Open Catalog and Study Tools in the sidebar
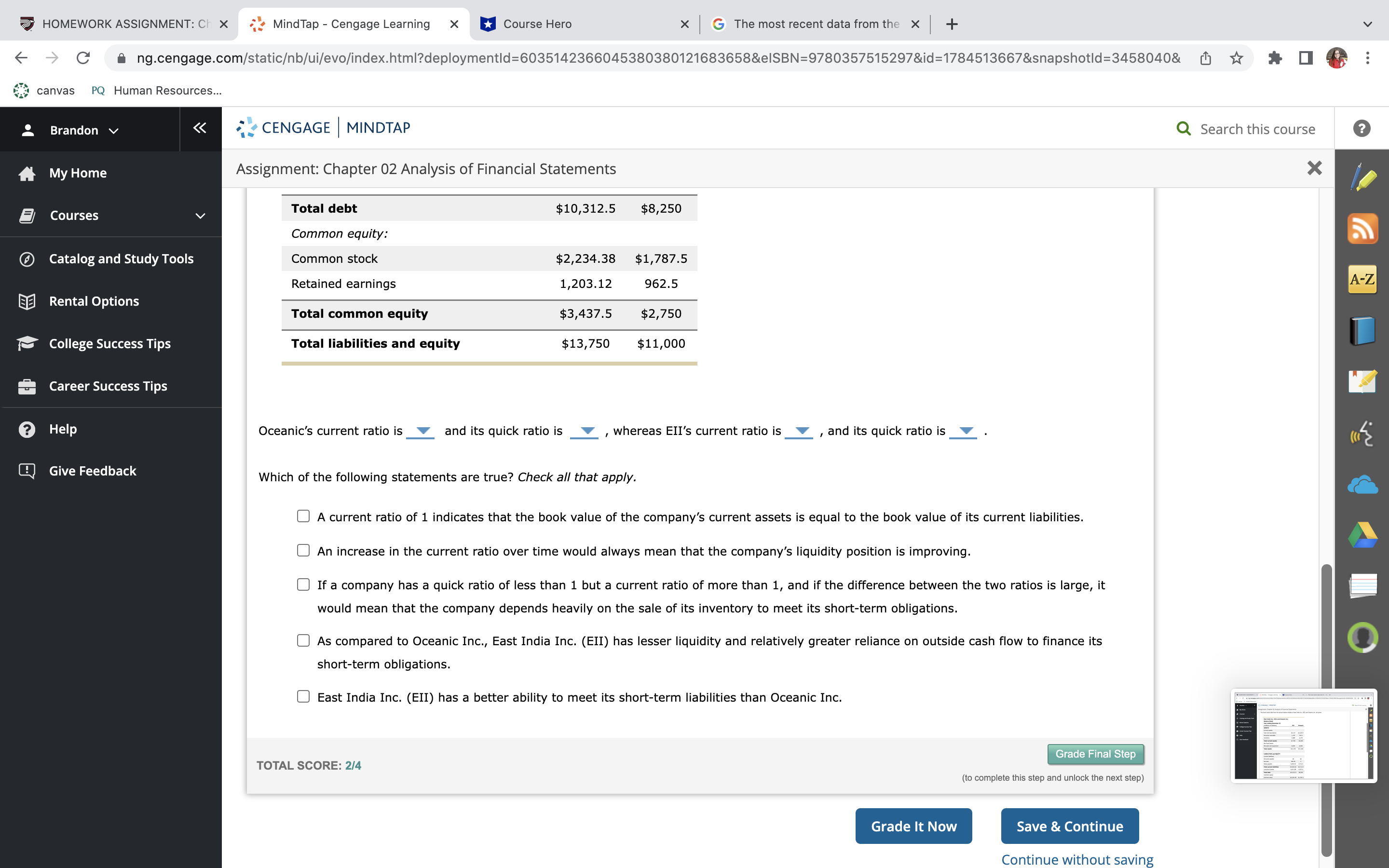 coord(121,259)
